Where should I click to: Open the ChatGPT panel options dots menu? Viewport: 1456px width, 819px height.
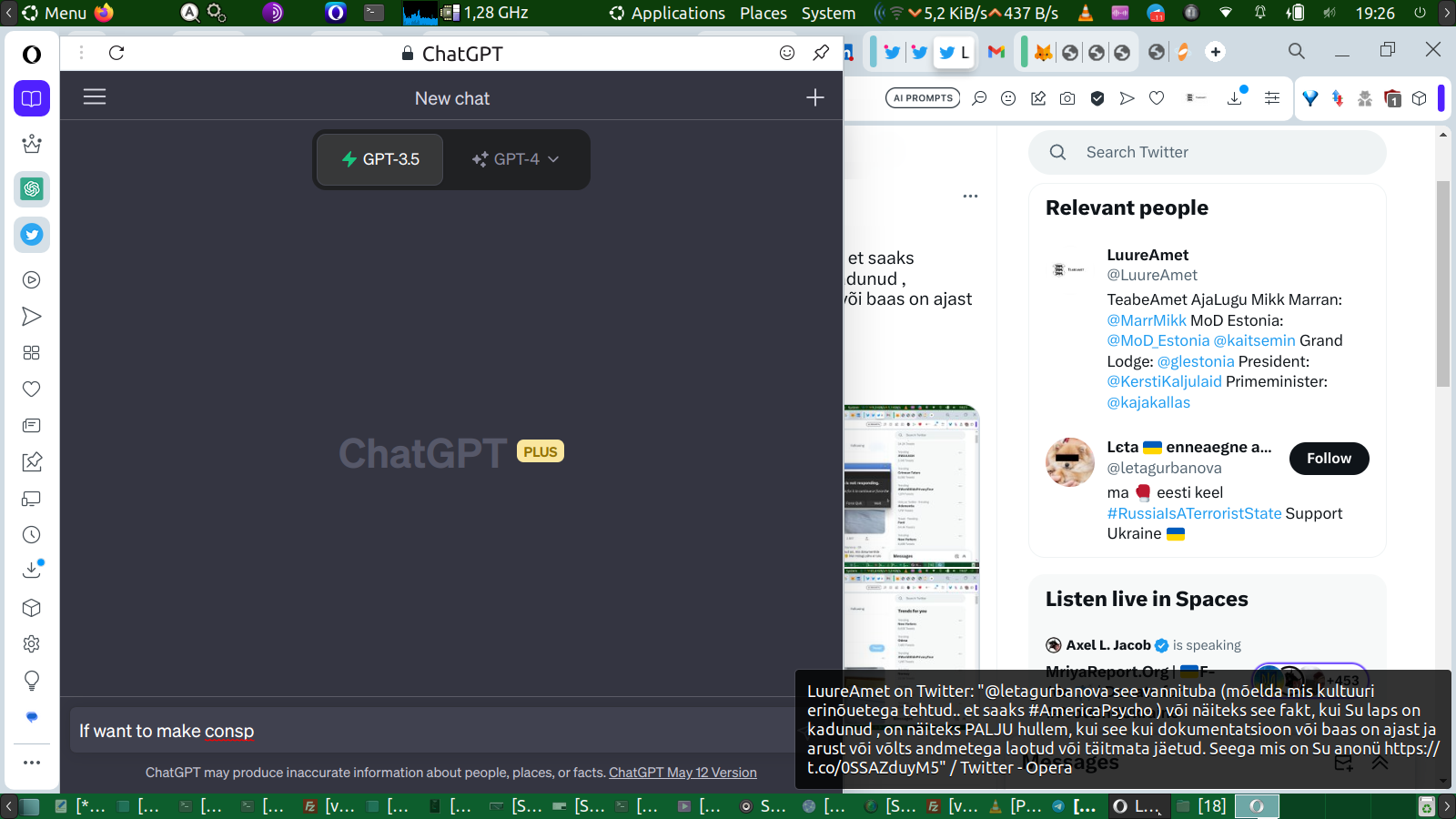81,53
